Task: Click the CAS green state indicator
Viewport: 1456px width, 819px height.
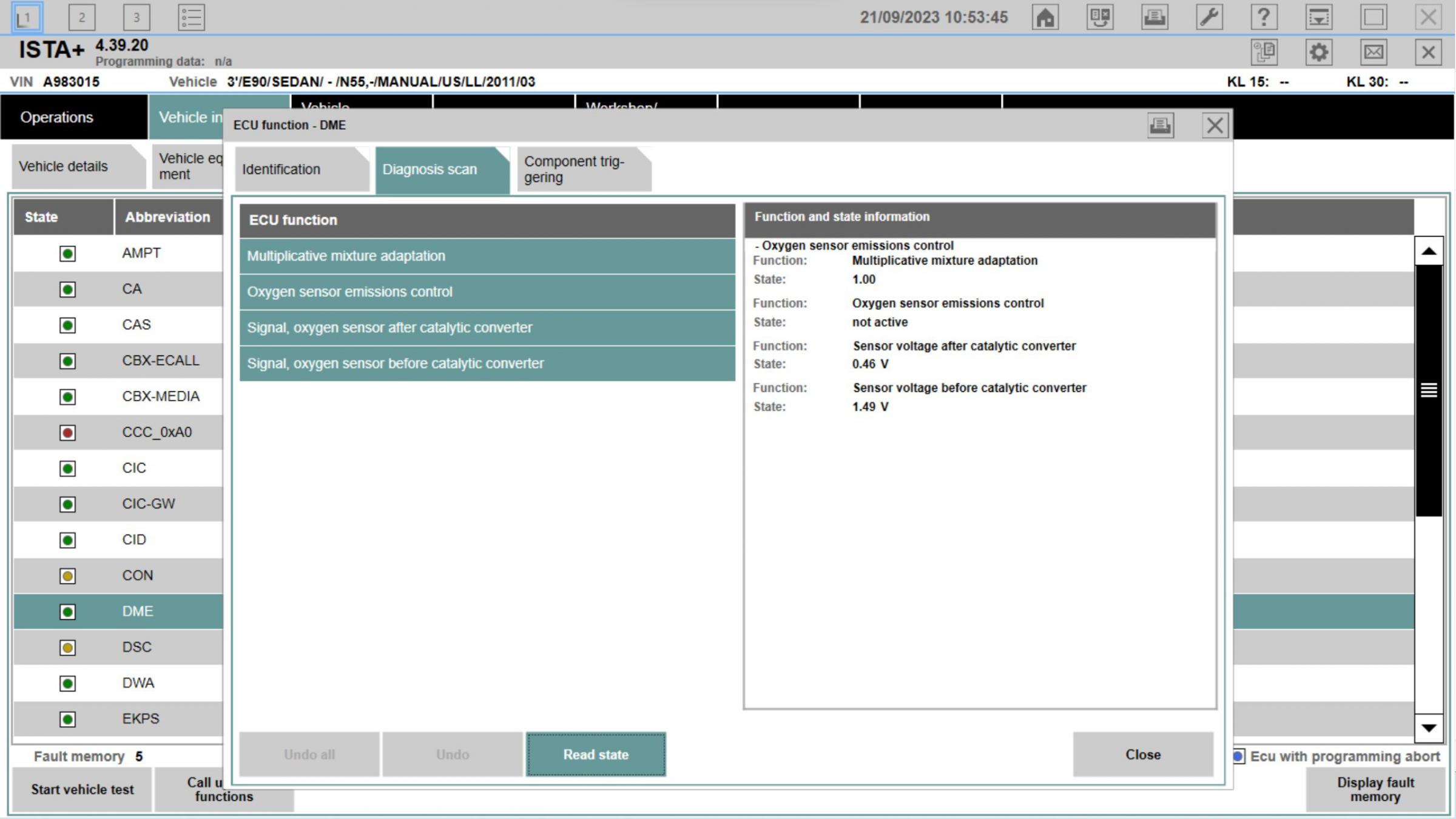Action: (67, 325)
